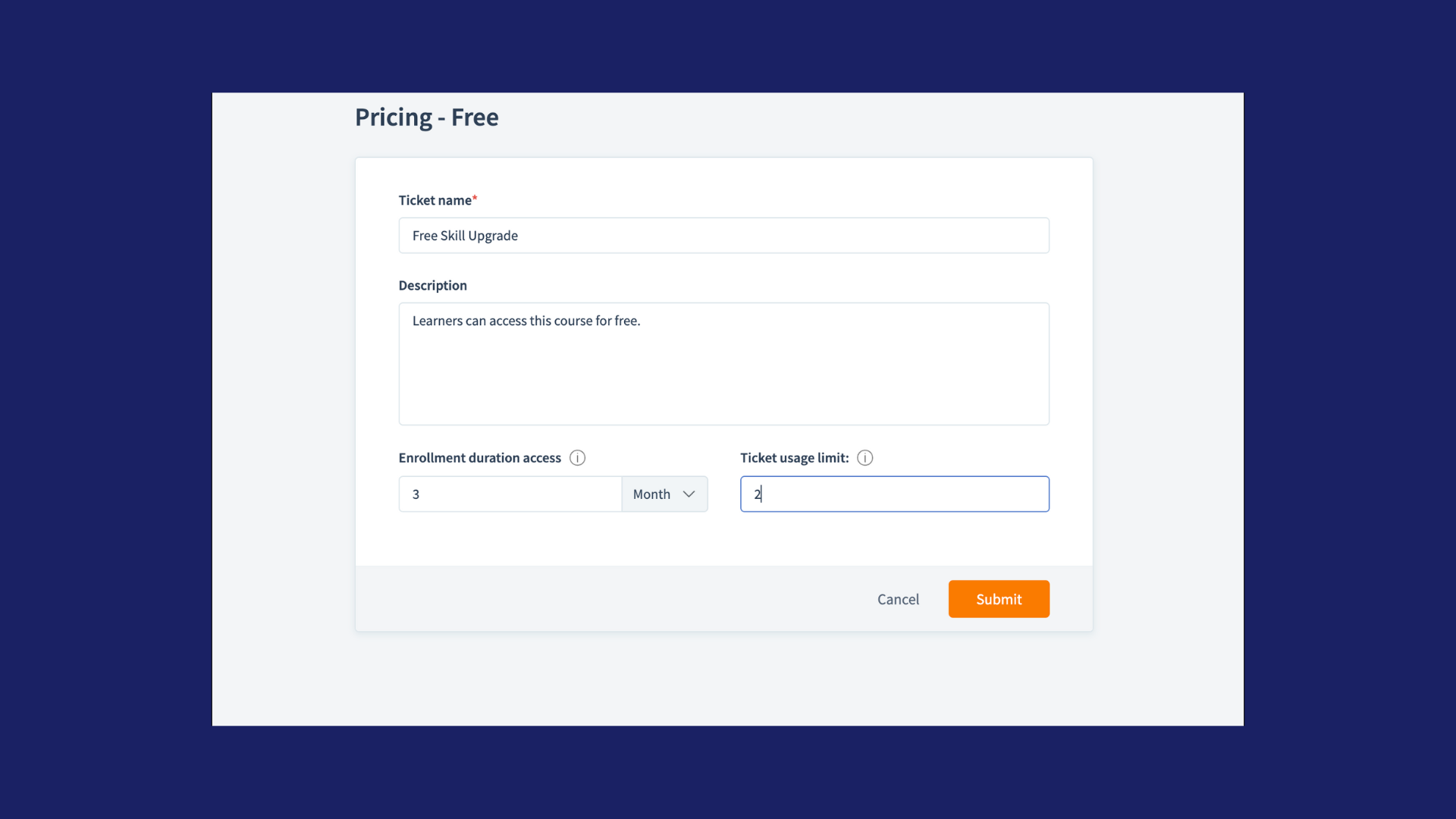The height and width of the screenshot is (819, 1456).
Task: Click the info icon beside Ticket usage limit
Action: tap(864, 458)
